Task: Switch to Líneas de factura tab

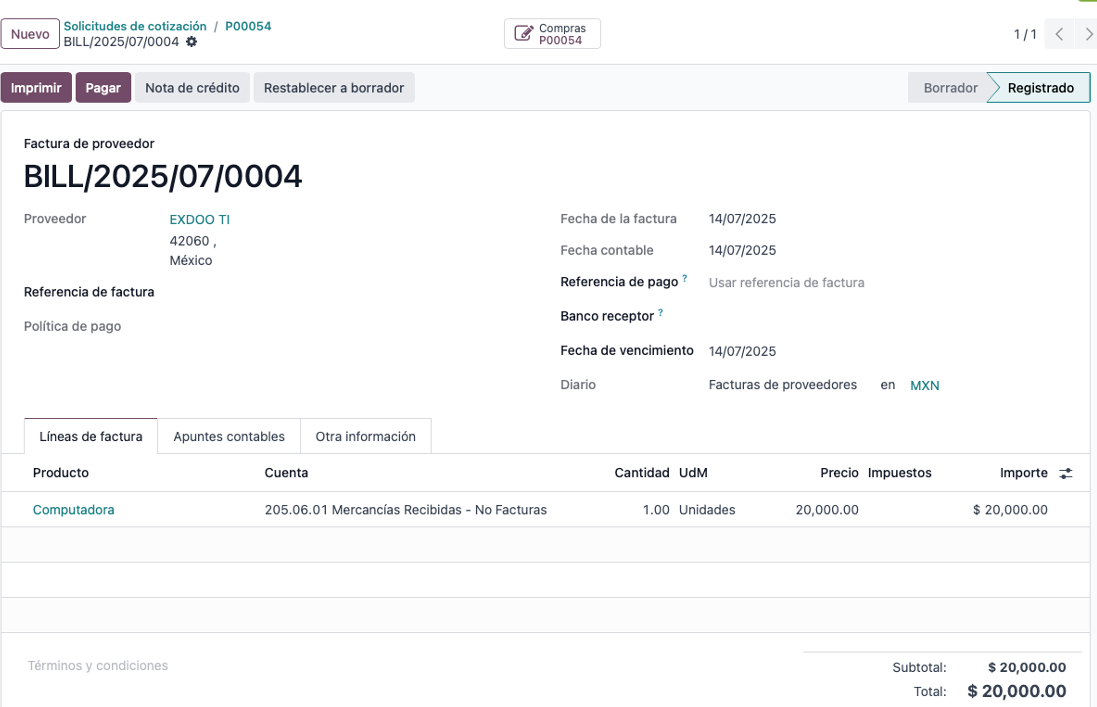Action: point(91,436)
